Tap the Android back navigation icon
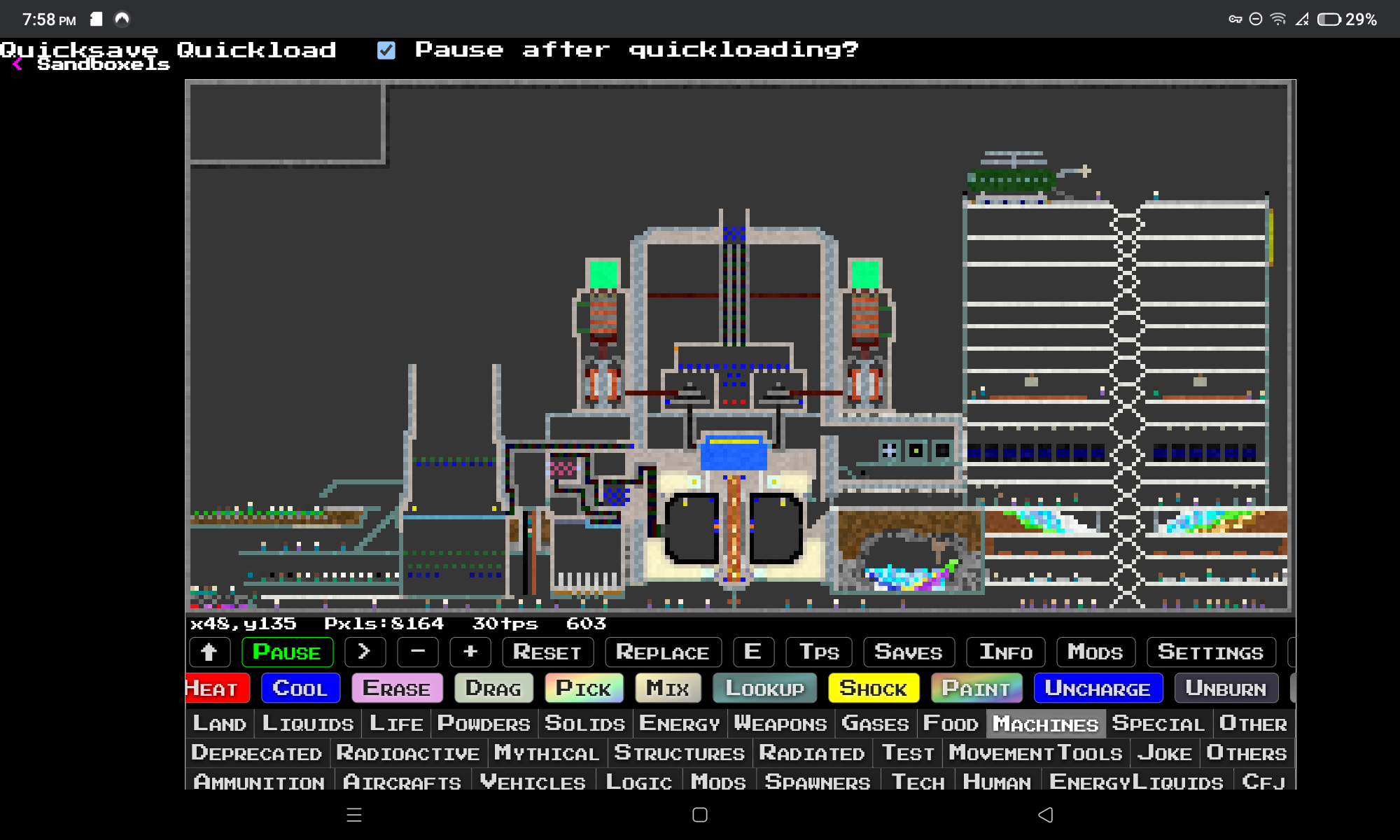The height and width of the screenshot is (840, 1400). (1045, 815)
